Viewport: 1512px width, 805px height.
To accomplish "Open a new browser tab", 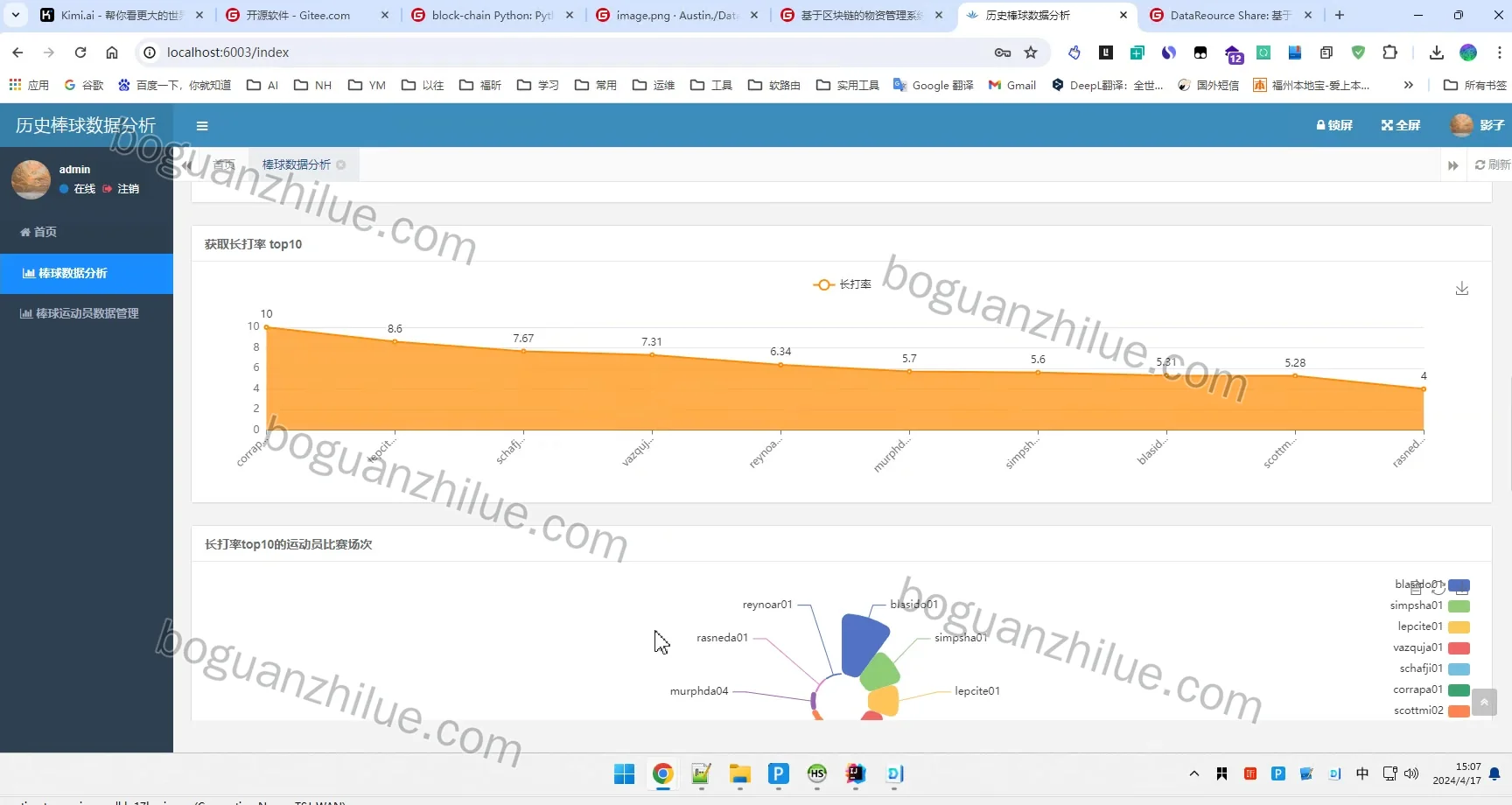I will [1339, 15].
